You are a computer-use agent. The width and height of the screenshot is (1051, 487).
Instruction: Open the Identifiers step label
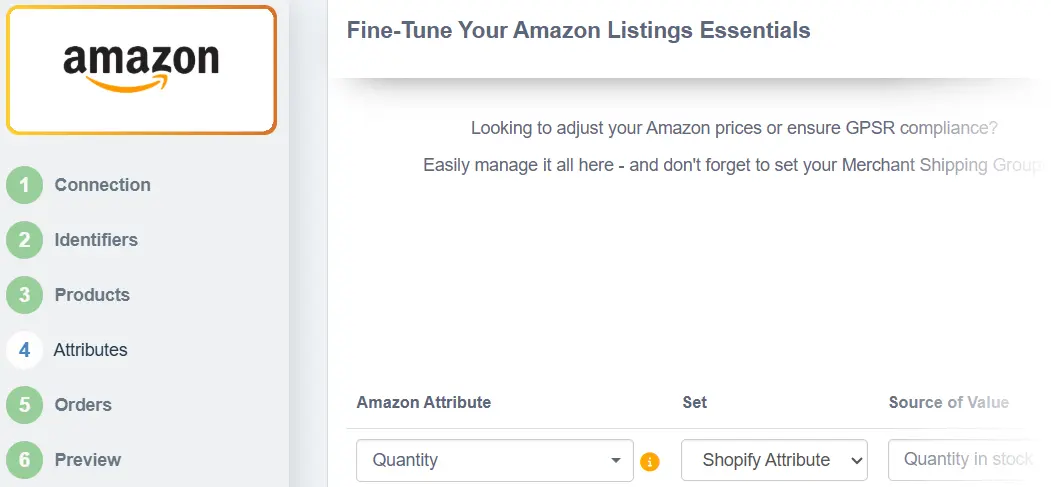[x=96, y=240]
